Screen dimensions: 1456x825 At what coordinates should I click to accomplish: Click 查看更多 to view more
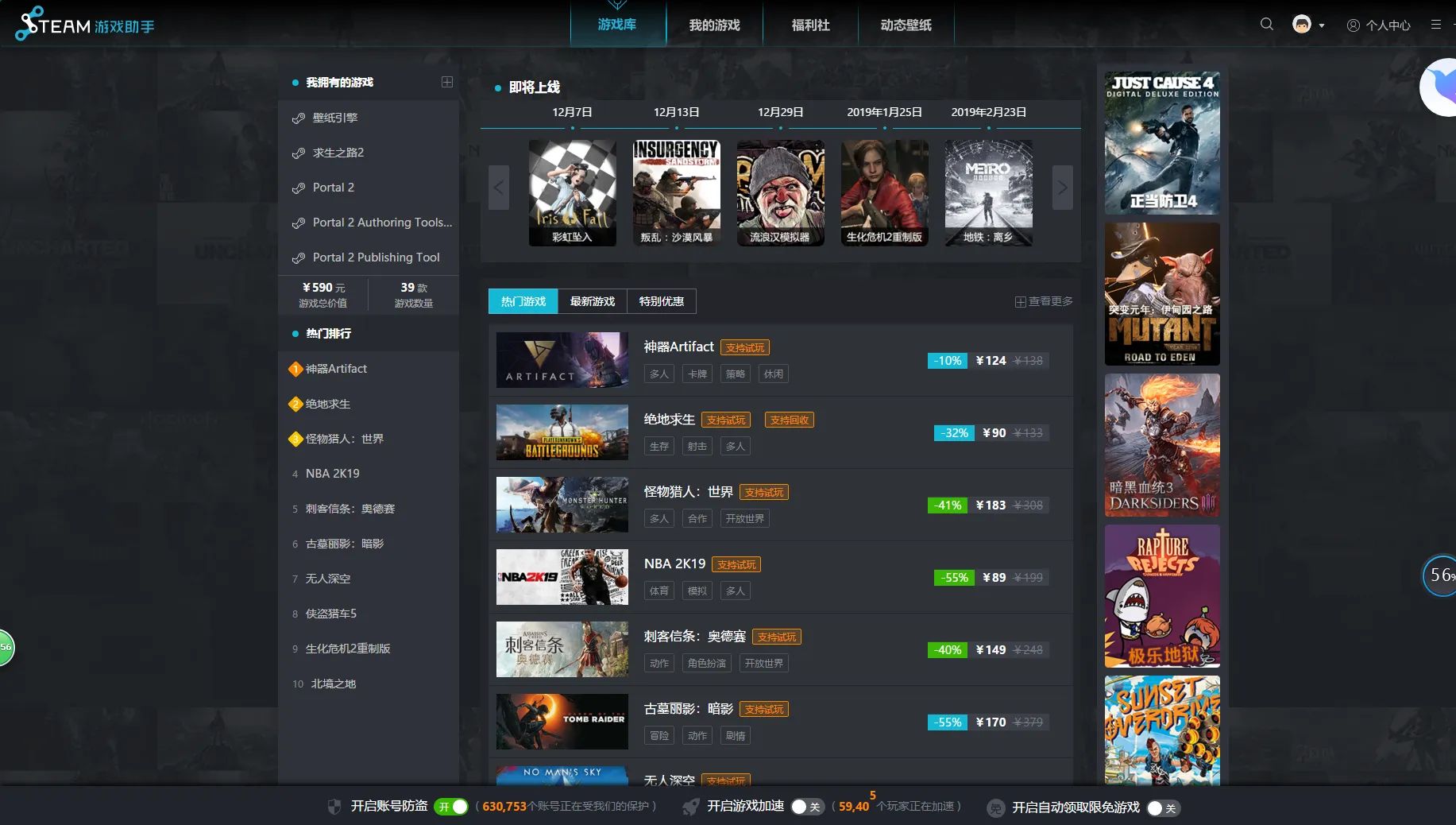pos(1044,301)
